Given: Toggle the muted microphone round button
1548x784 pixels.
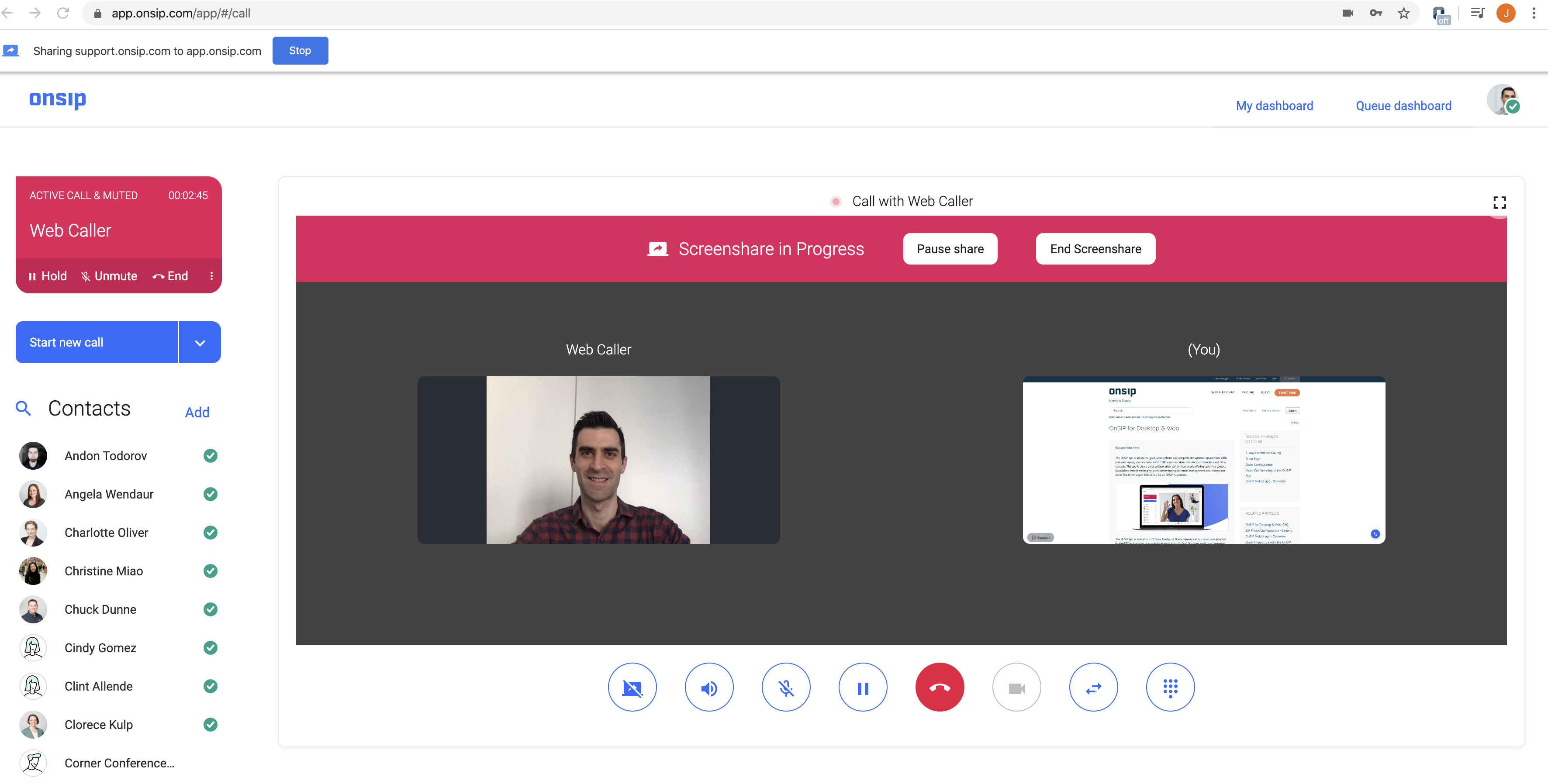Looking at the screenshot, I should coord(786,687).
